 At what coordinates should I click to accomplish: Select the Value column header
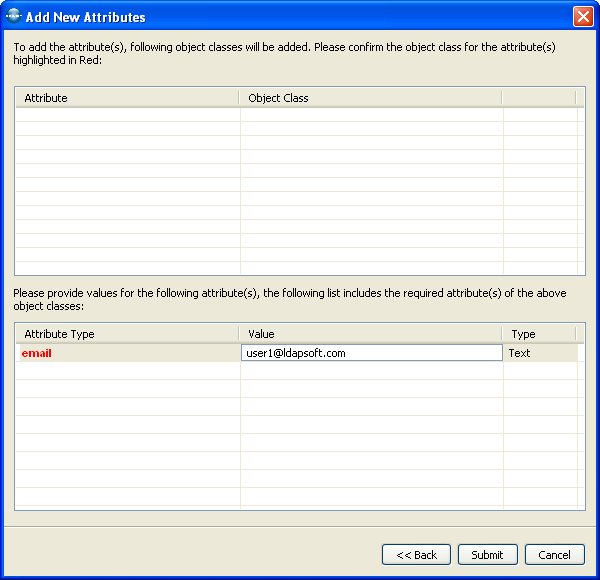[370, 334]
